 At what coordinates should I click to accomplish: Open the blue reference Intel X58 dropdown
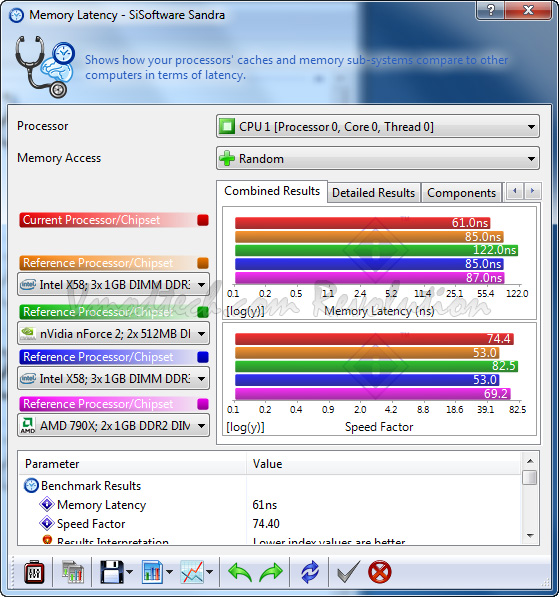click(113, 378)
